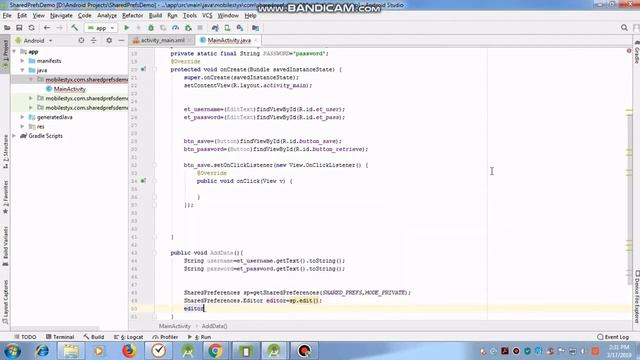Image resolution: width=640 pixels, height=360 pixels.
Task: Click the Windows Start button
Action: [x=12, y=351]
